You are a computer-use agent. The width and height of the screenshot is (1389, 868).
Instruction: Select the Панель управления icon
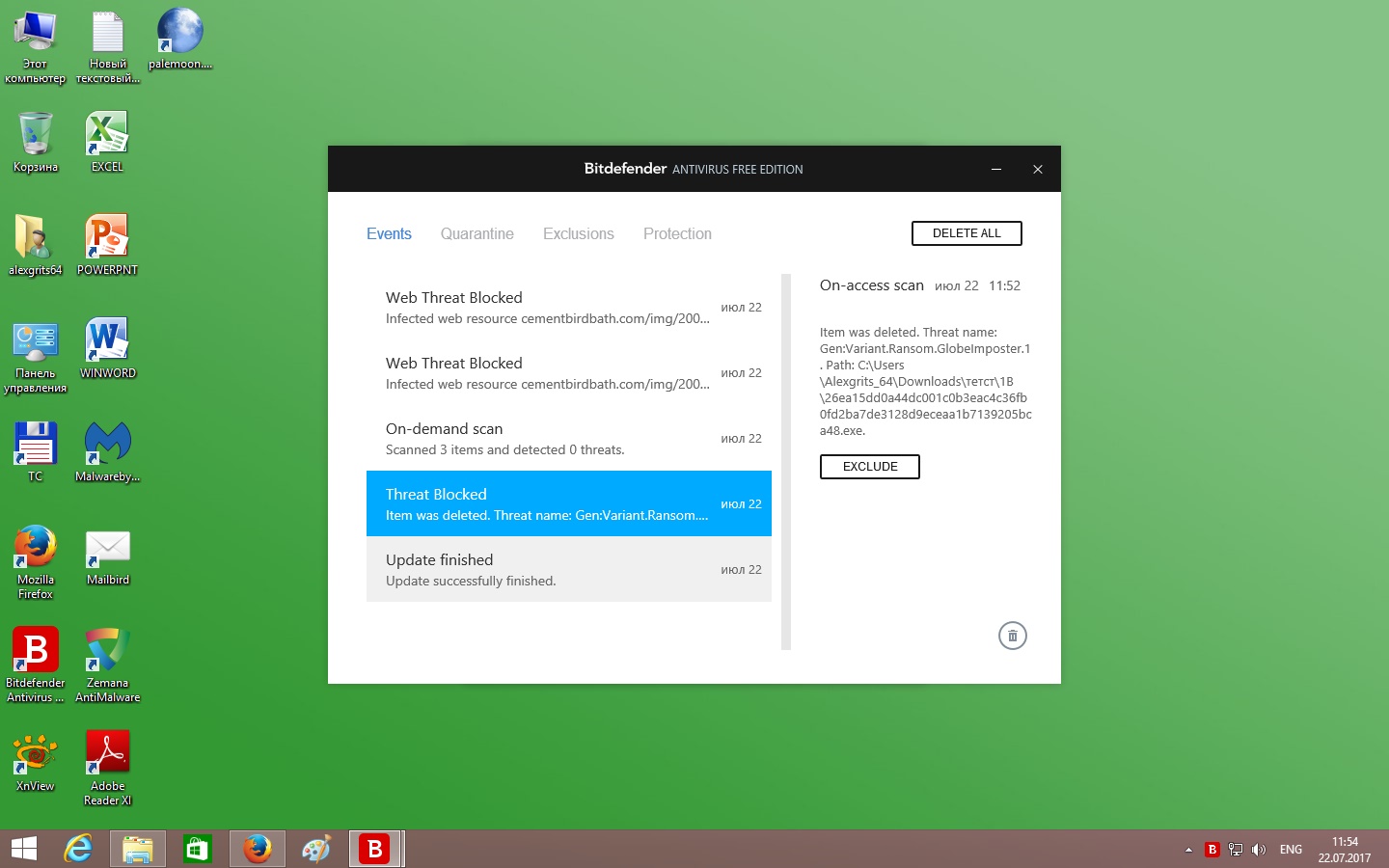[x=36, y=357]
